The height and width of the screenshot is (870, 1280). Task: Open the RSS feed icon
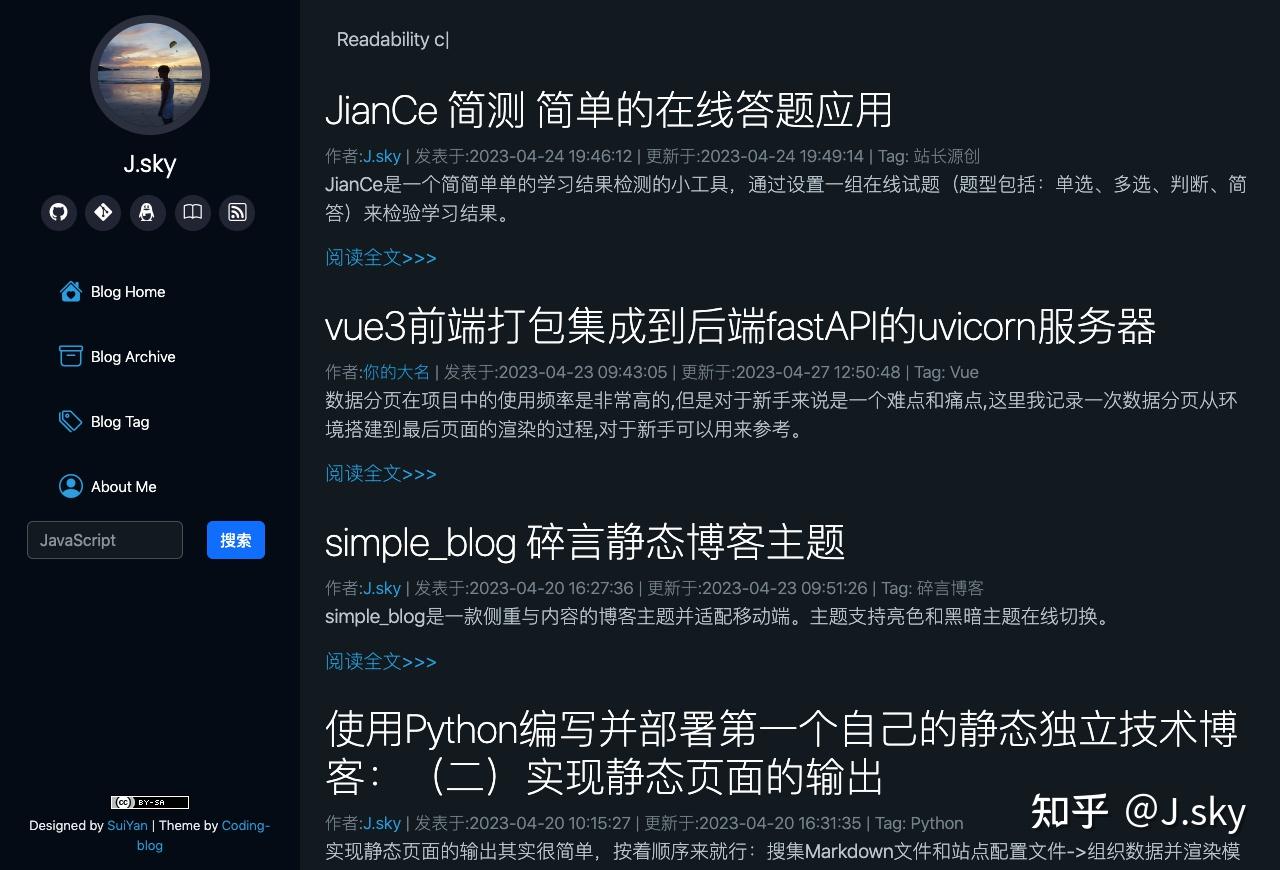pos(237,212)
